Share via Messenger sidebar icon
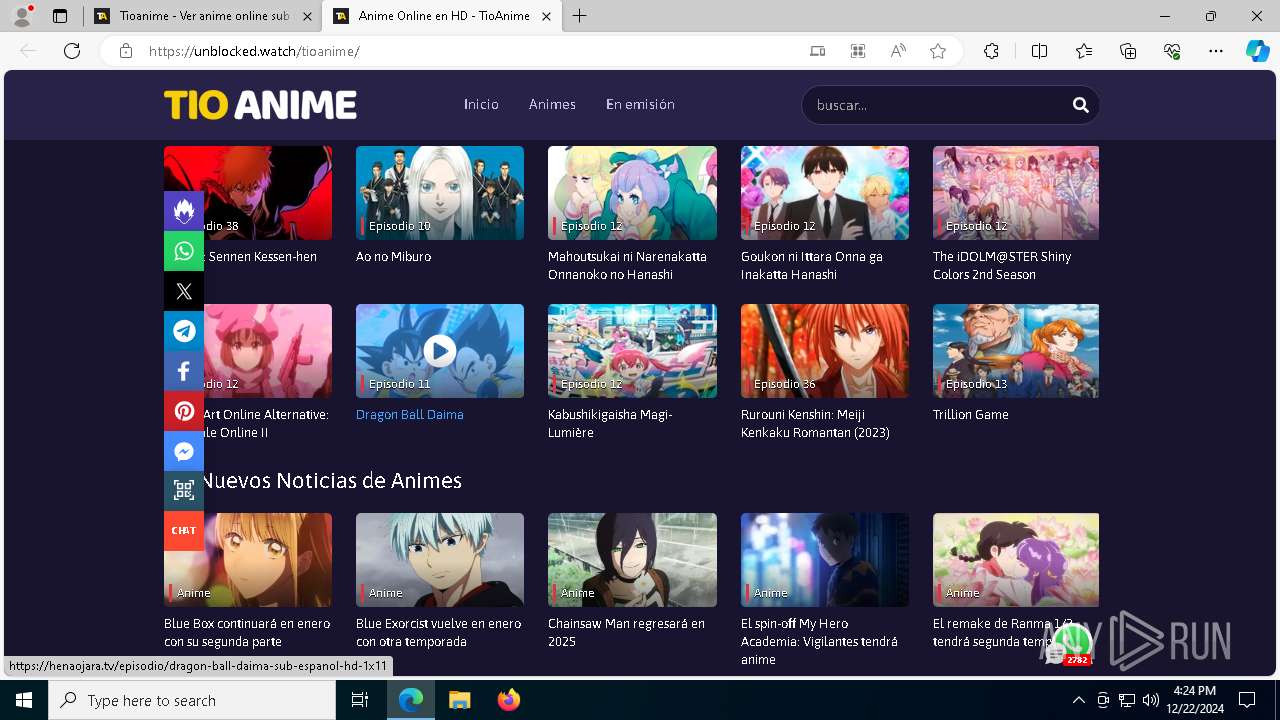This screenshot has height=720, width=1280. point(184,451)
